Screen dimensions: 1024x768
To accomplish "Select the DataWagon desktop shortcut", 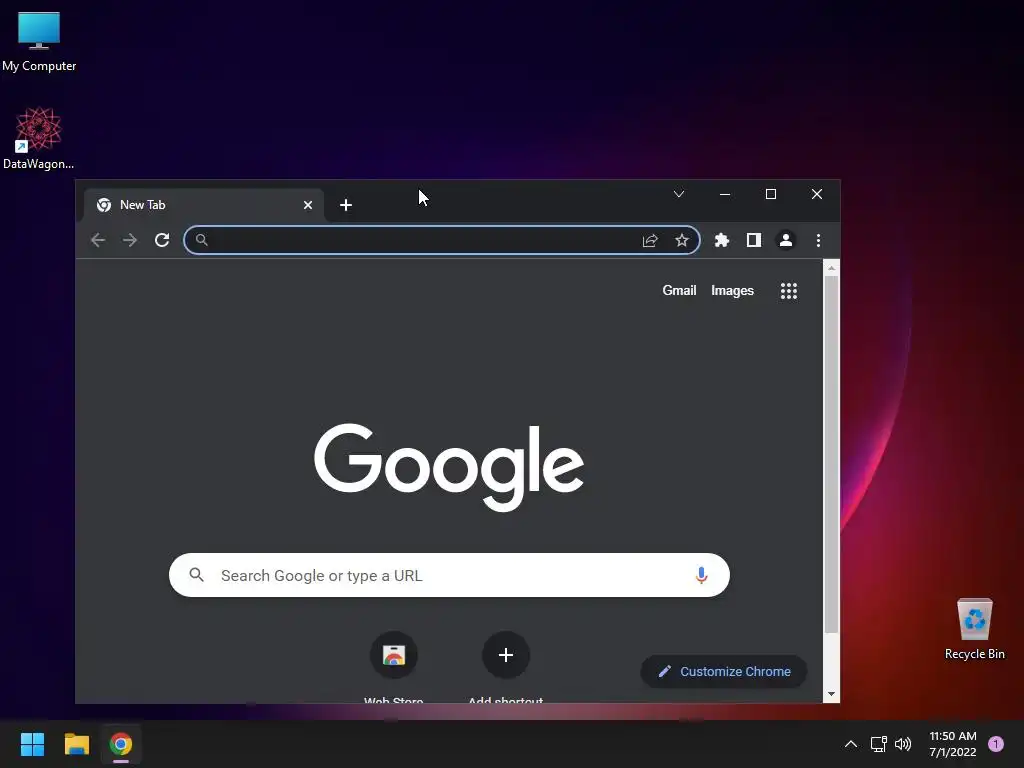I will [39, 138].
